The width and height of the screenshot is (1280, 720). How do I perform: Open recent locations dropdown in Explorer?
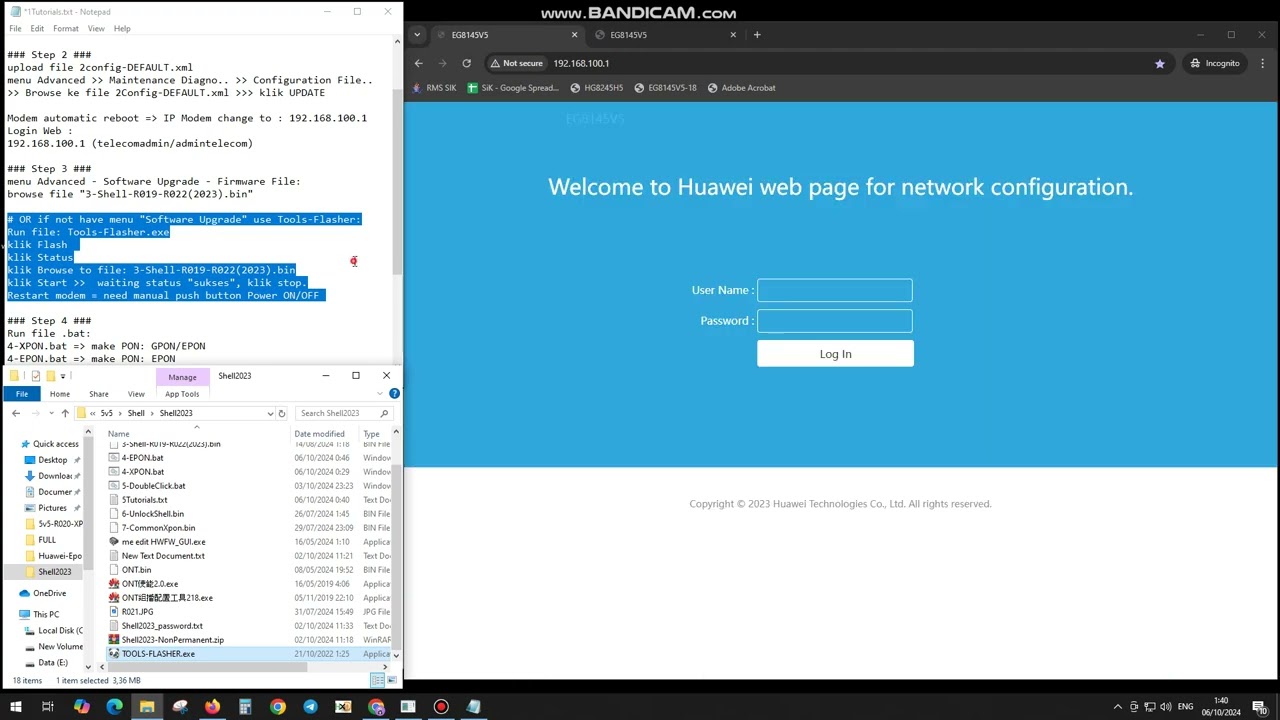pos(50,413)
